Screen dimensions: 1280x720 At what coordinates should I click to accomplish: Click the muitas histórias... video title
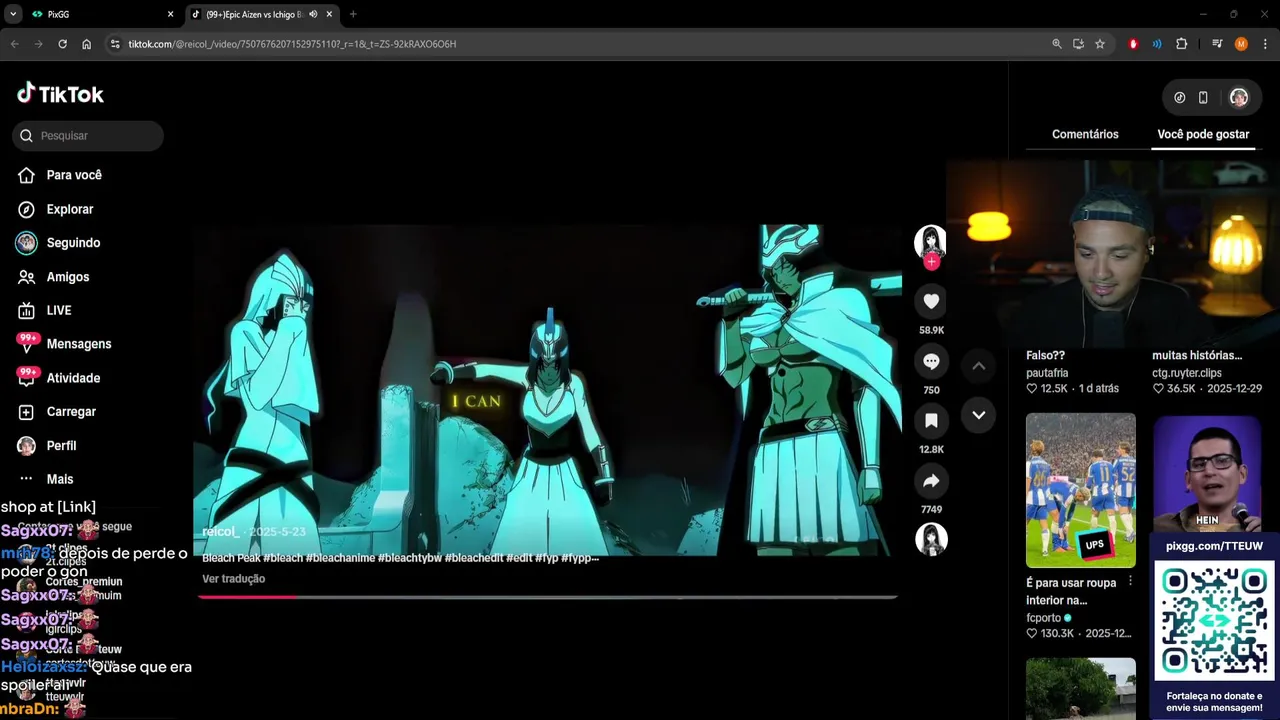(1197, 355)
